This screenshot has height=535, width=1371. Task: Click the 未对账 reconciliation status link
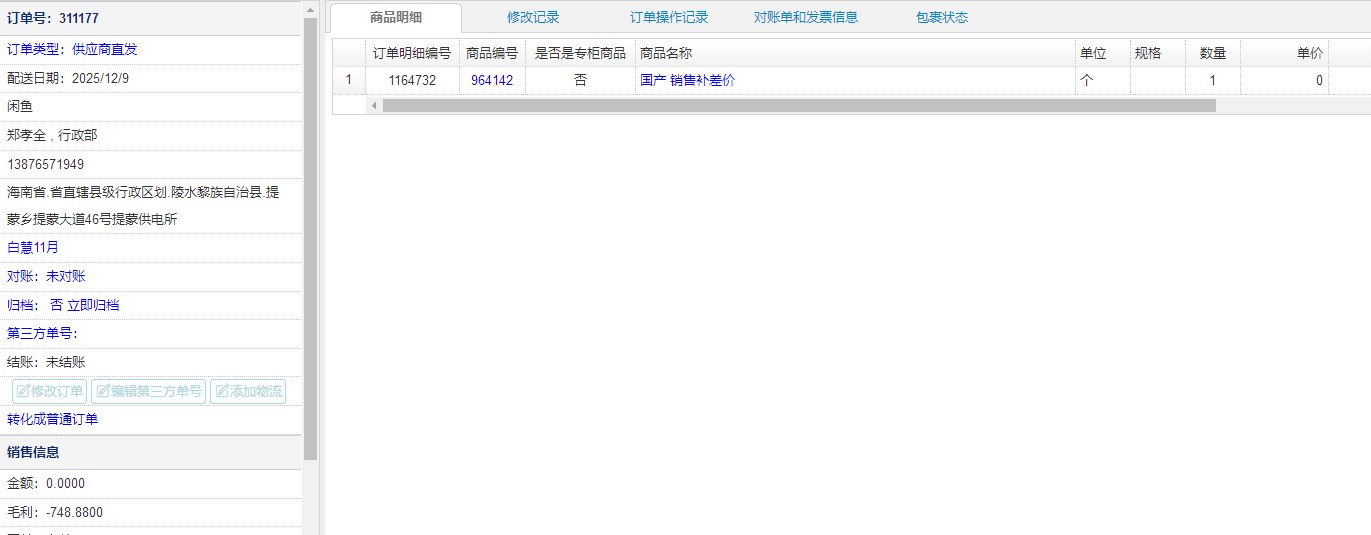(66, 276)
